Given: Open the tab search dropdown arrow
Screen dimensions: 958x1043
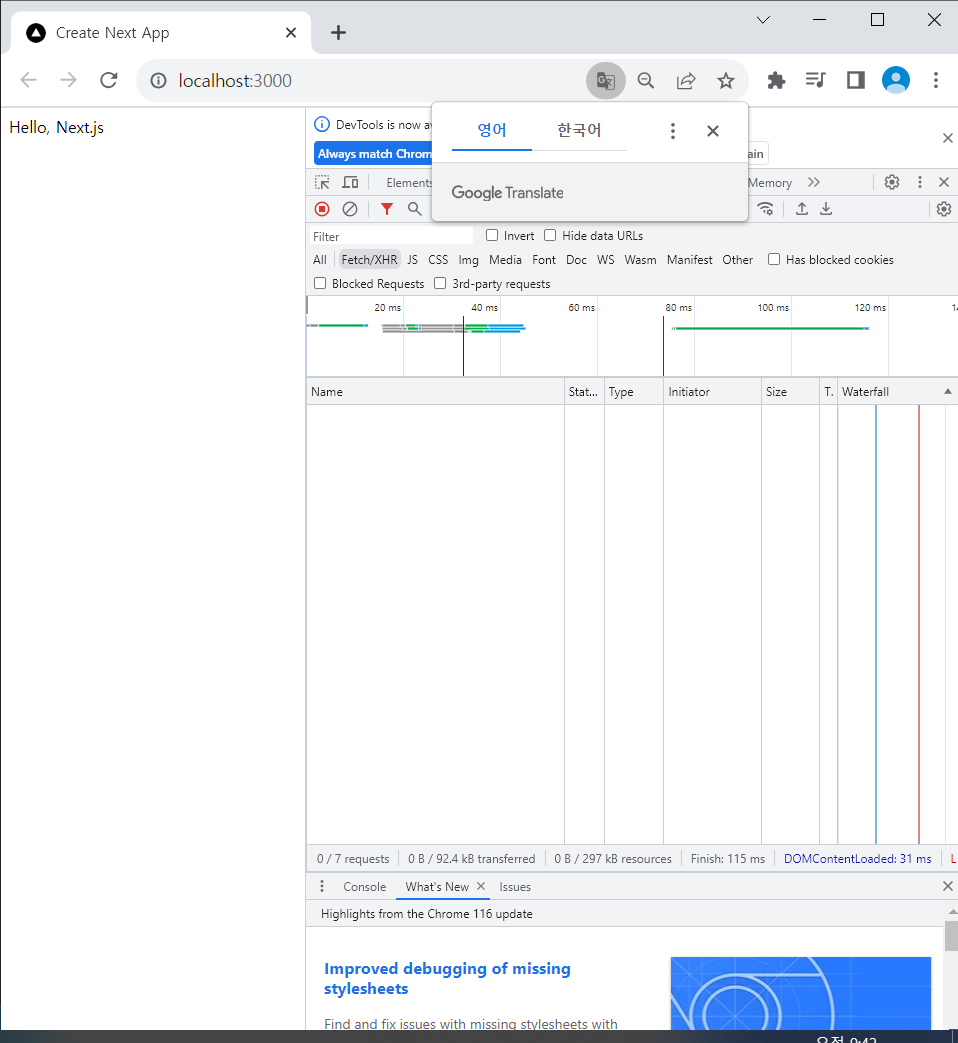Looking at the screenshot, I should coord(763,20).
